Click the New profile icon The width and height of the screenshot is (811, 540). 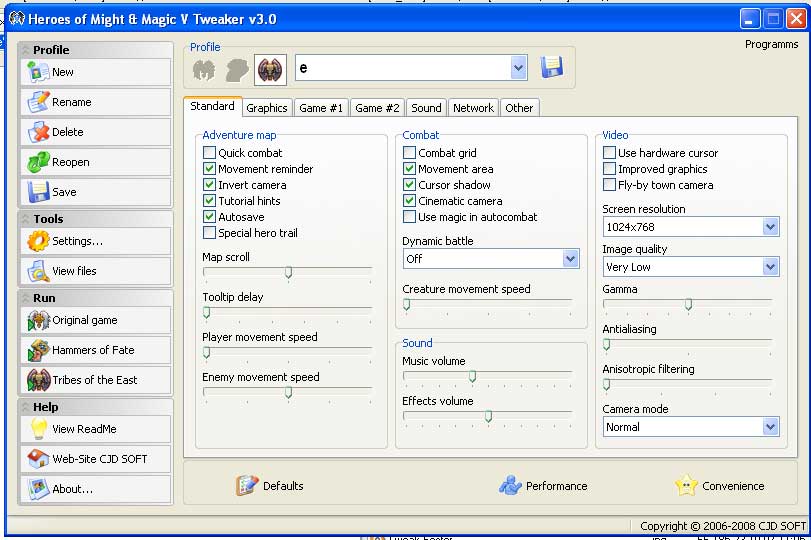tap(38, 72)
